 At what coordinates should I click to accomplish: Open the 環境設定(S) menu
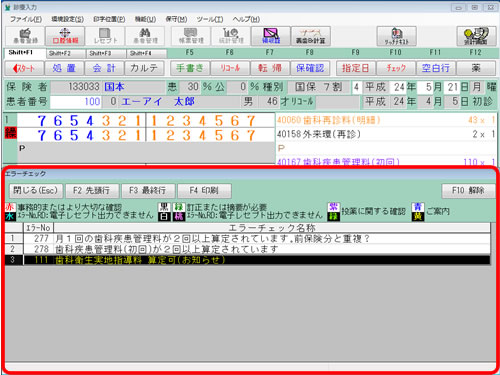(68, 19)
